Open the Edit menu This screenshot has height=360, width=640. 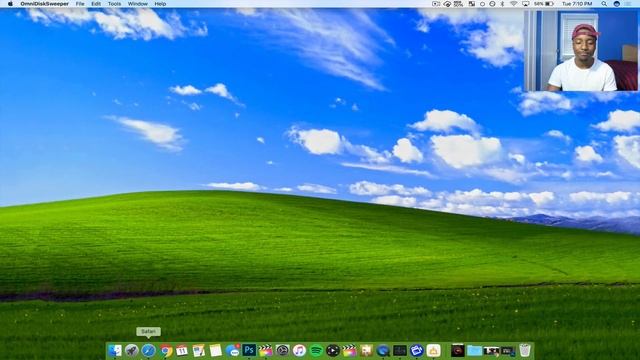[96, 4]
